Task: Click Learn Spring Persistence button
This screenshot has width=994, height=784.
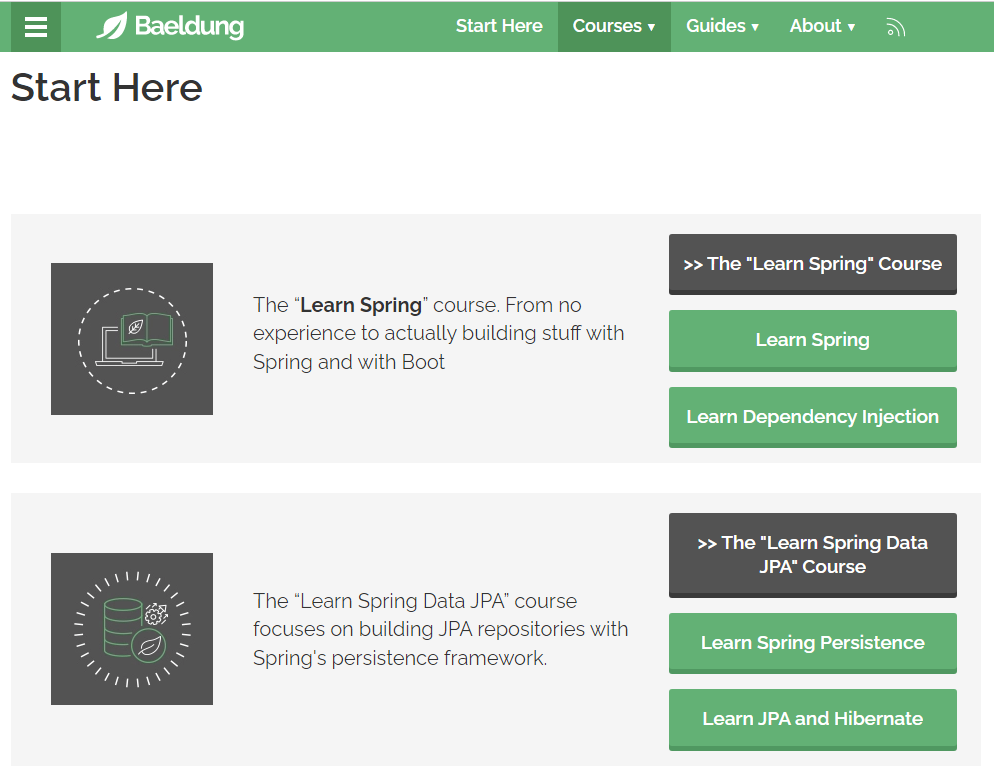Action: point(813,643)
